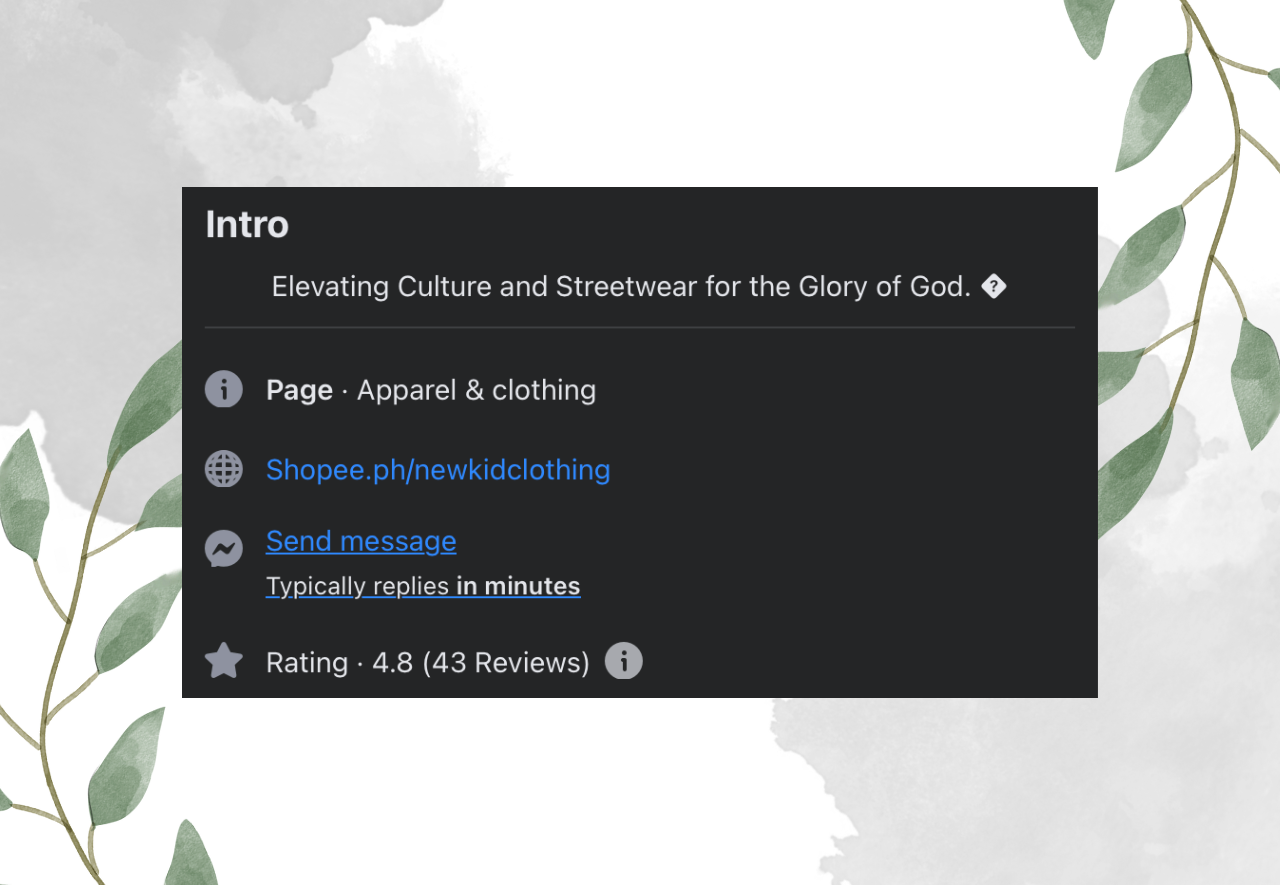Click the Intro heading

coord(247,224)
